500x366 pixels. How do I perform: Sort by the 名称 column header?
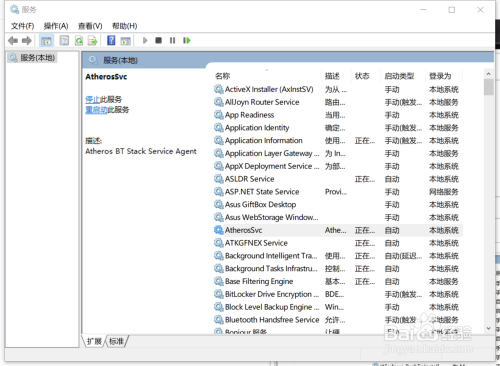[222, 76]
